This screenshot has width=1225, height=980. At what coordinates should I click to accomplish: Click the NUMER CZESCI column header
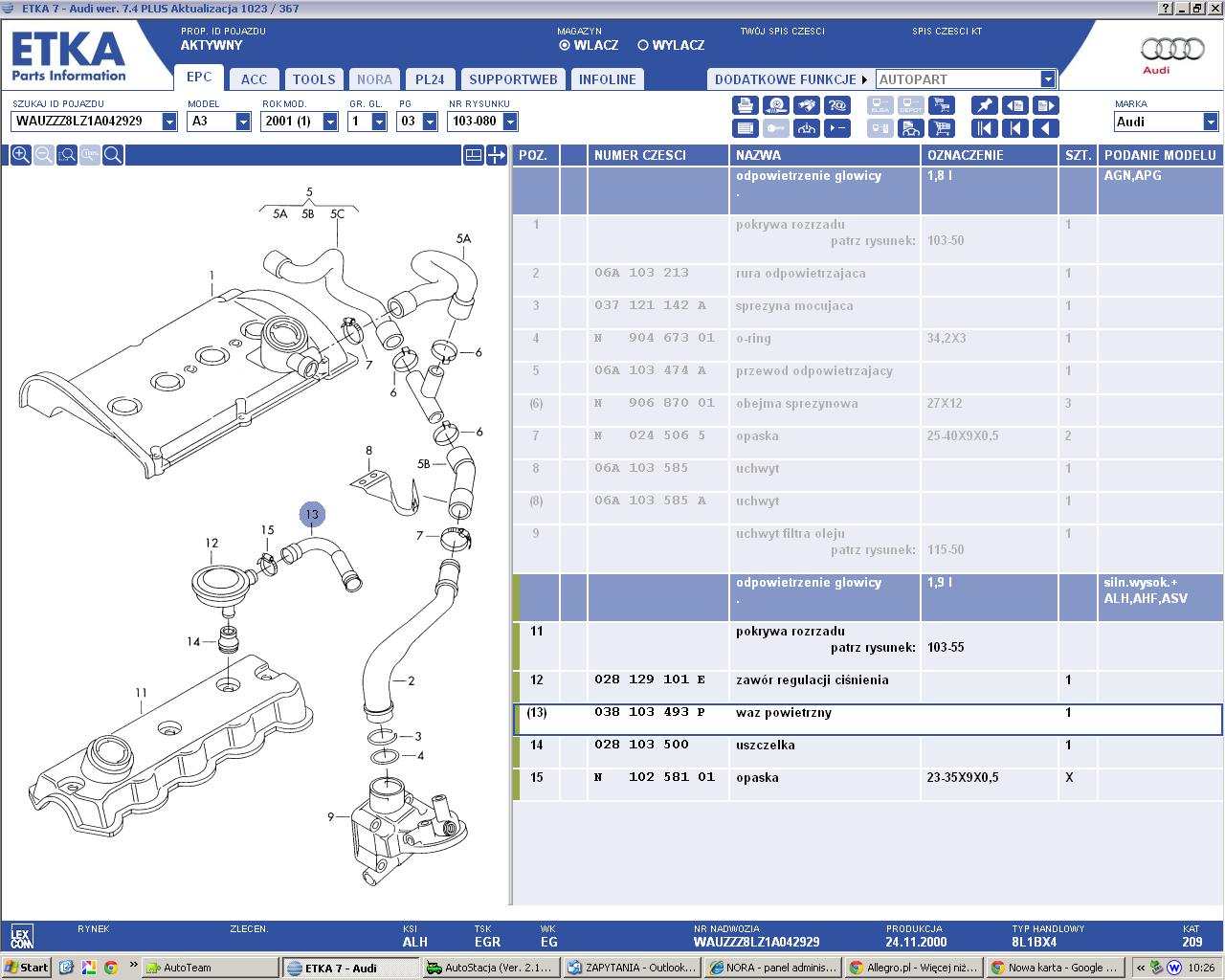658,155
